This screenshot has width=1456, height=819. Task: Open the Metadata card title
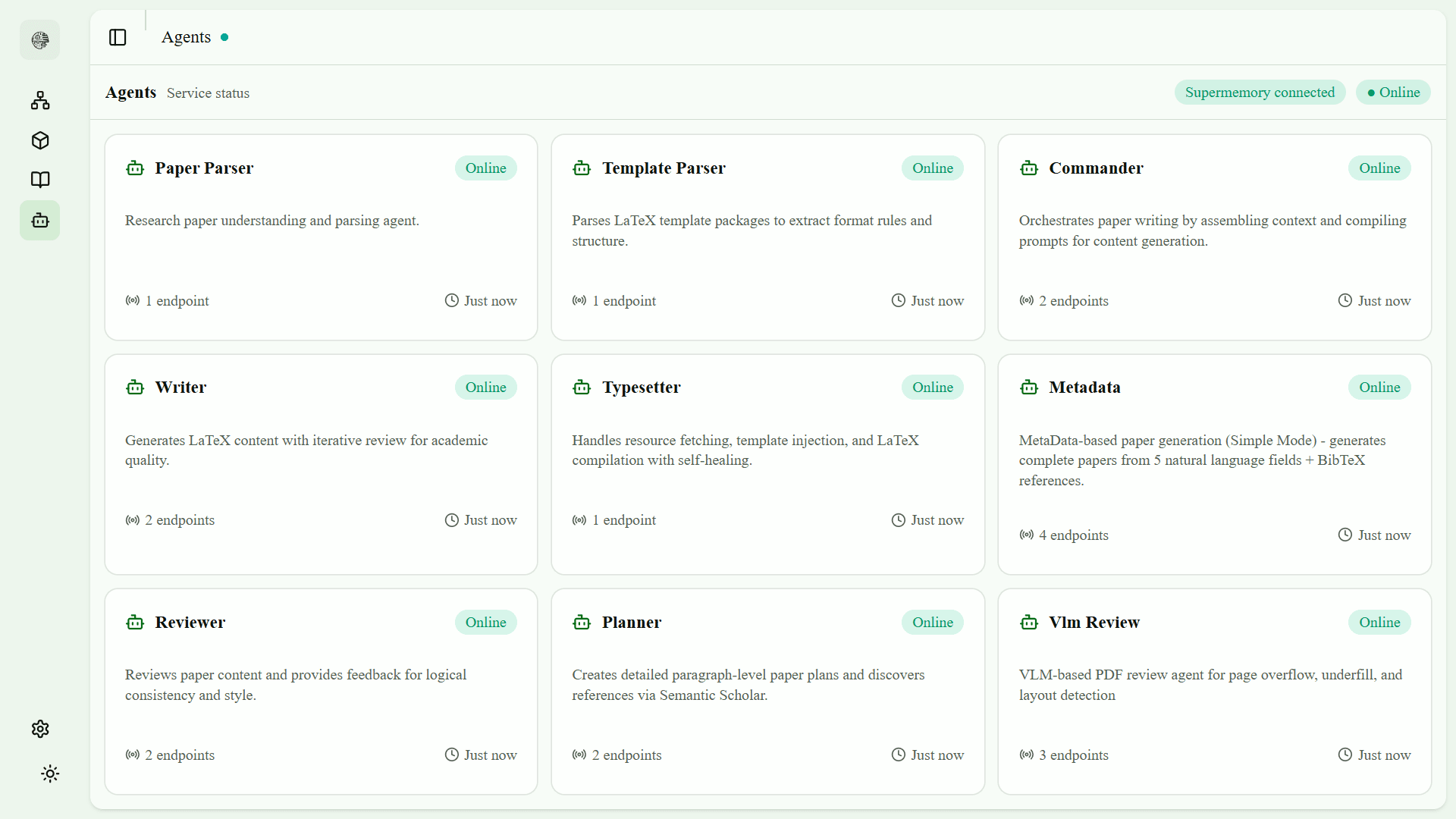coord(1084,388)
